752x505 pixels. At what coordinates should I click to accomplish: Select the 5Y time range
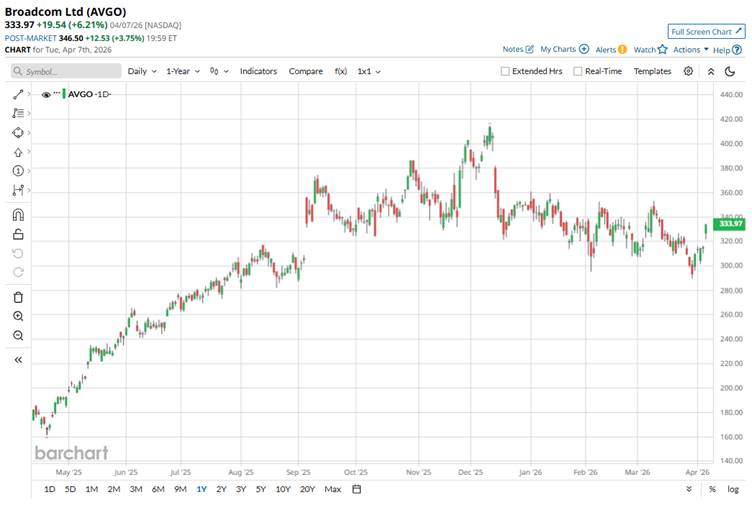(260, 489)
